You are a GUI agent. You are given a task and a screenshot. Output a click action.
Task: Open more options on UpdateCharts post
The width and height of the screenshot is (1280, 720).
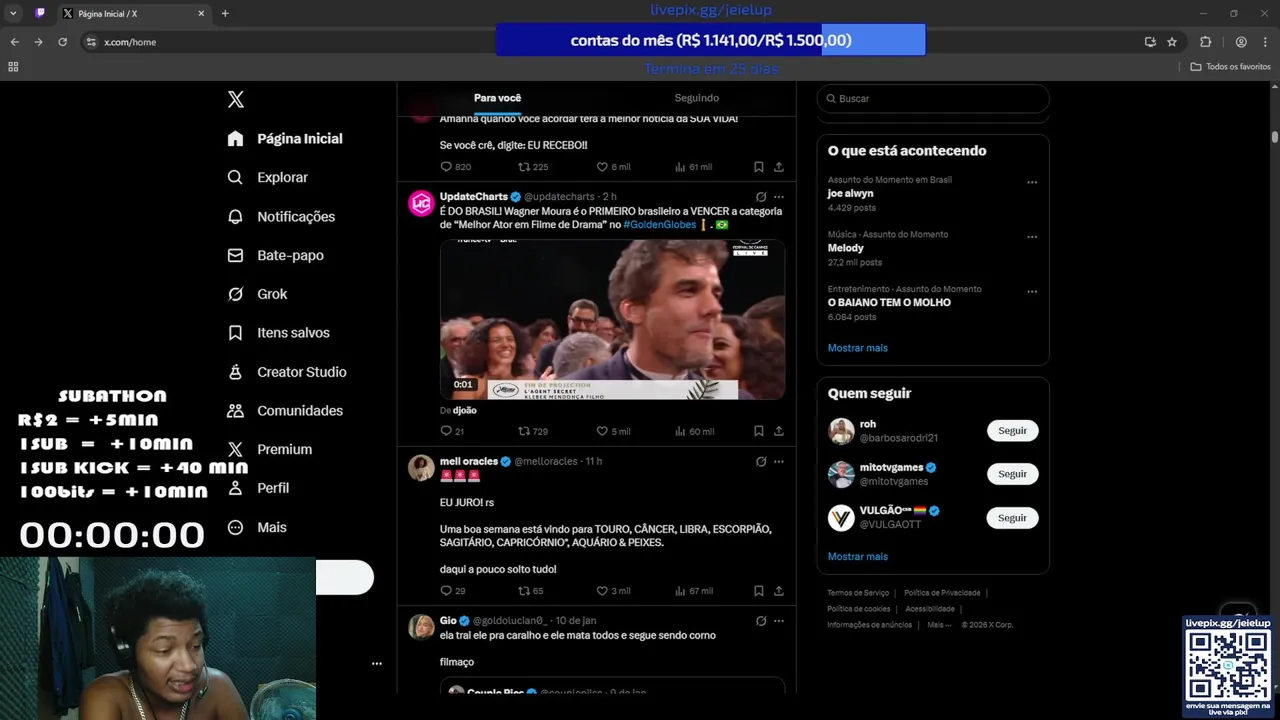pos(779,197)
